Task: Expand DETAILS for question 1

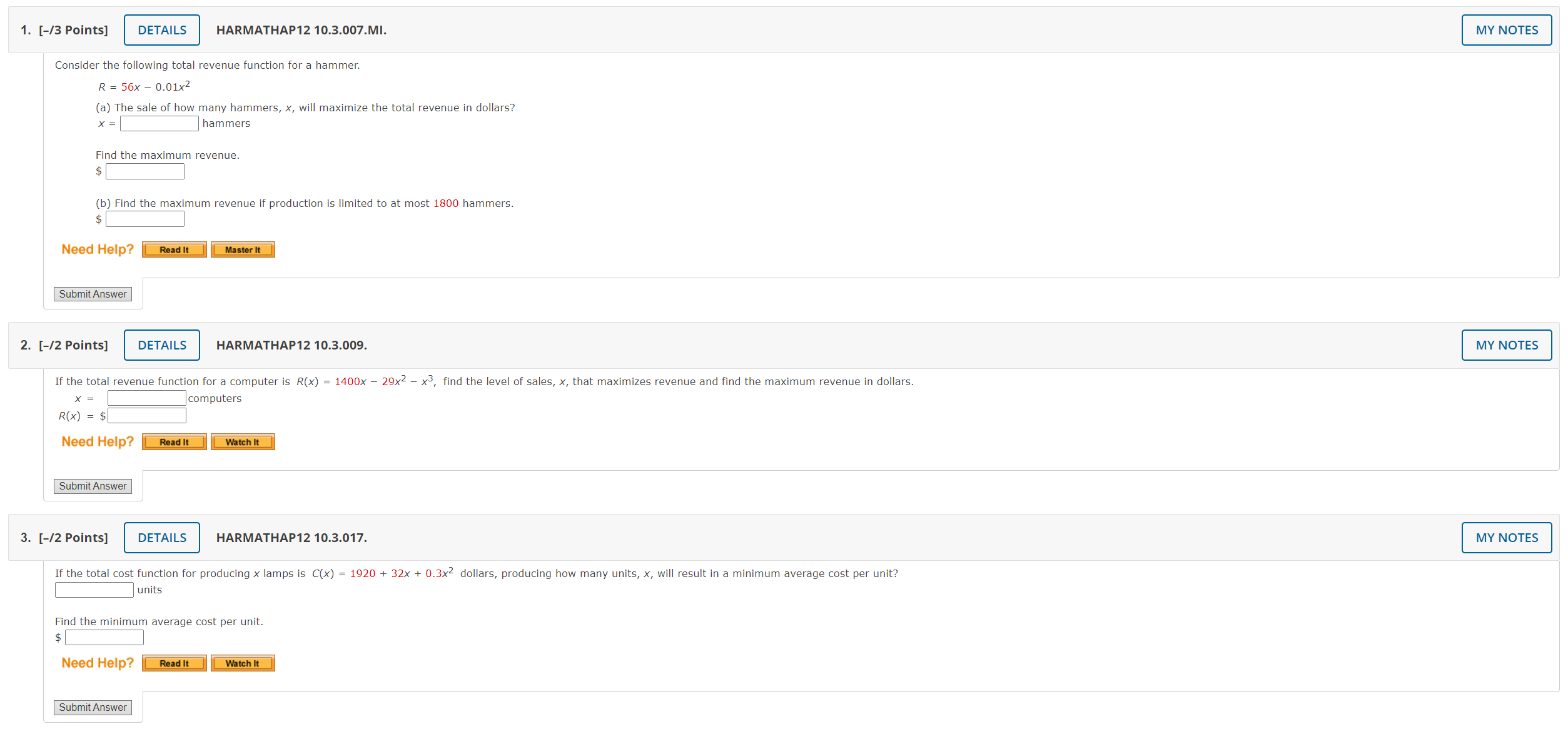Action: click(x=162, y=30)
